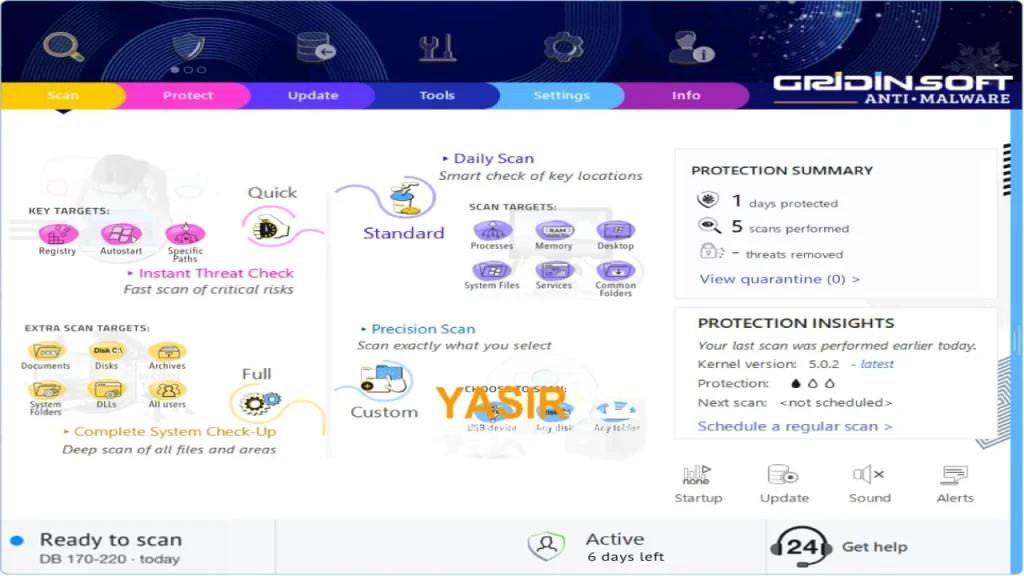Click the database Update icon at top
This screenshot has height=576, width=1024.
(x=315, y=47)
